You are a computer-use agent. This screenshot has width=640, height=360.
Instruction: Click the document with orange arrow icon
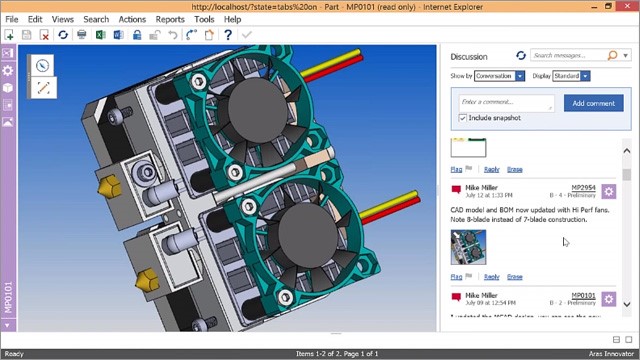(209, 35)
